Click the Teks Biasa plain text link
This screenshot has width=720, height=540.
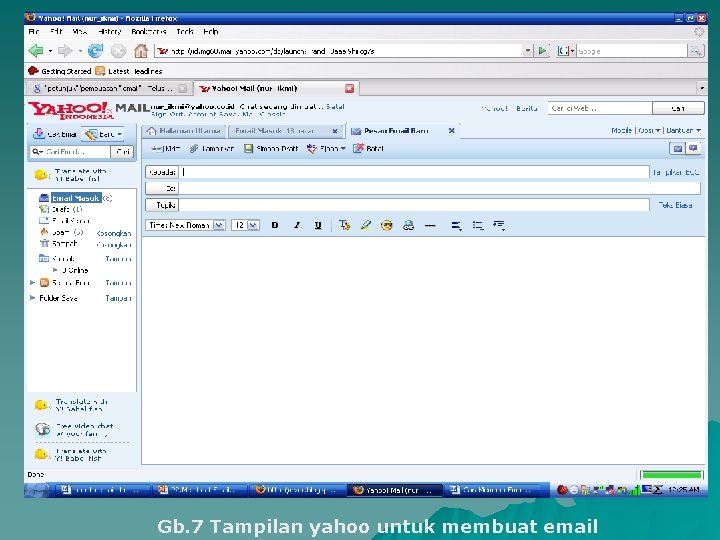[x=675, y=205]
